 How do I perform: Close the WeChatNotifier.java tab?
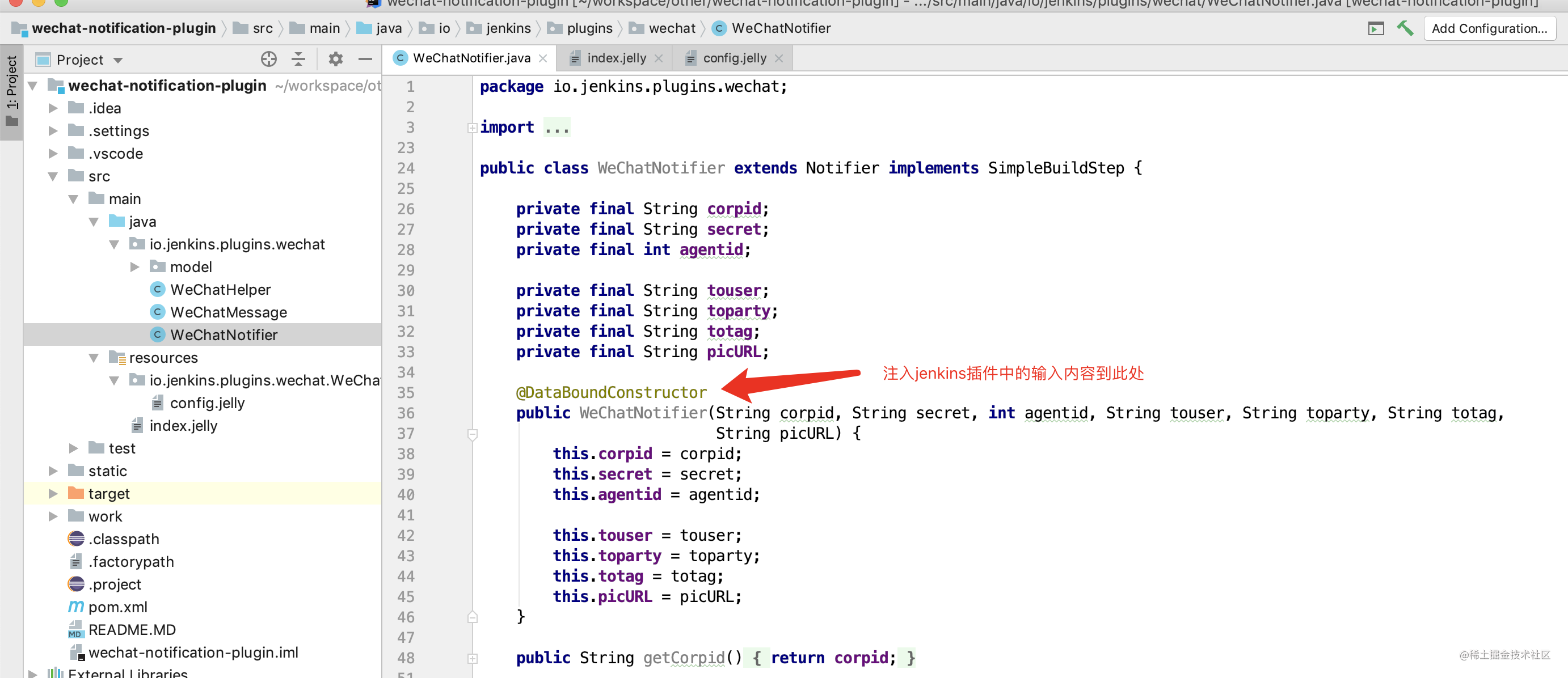[x=543, y=58]
